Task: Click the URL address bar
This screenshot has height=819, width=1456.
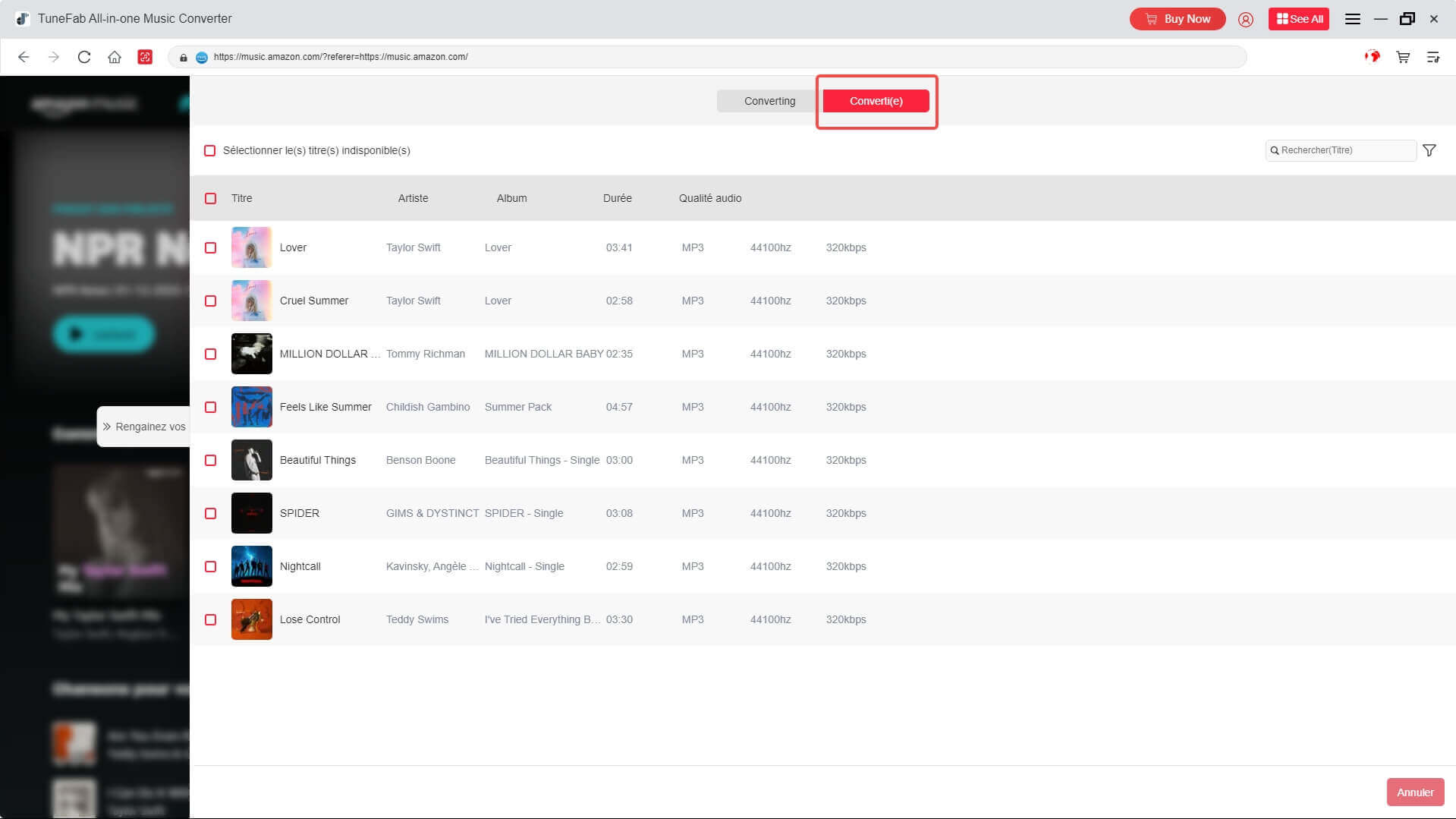Action: point(707,57)
